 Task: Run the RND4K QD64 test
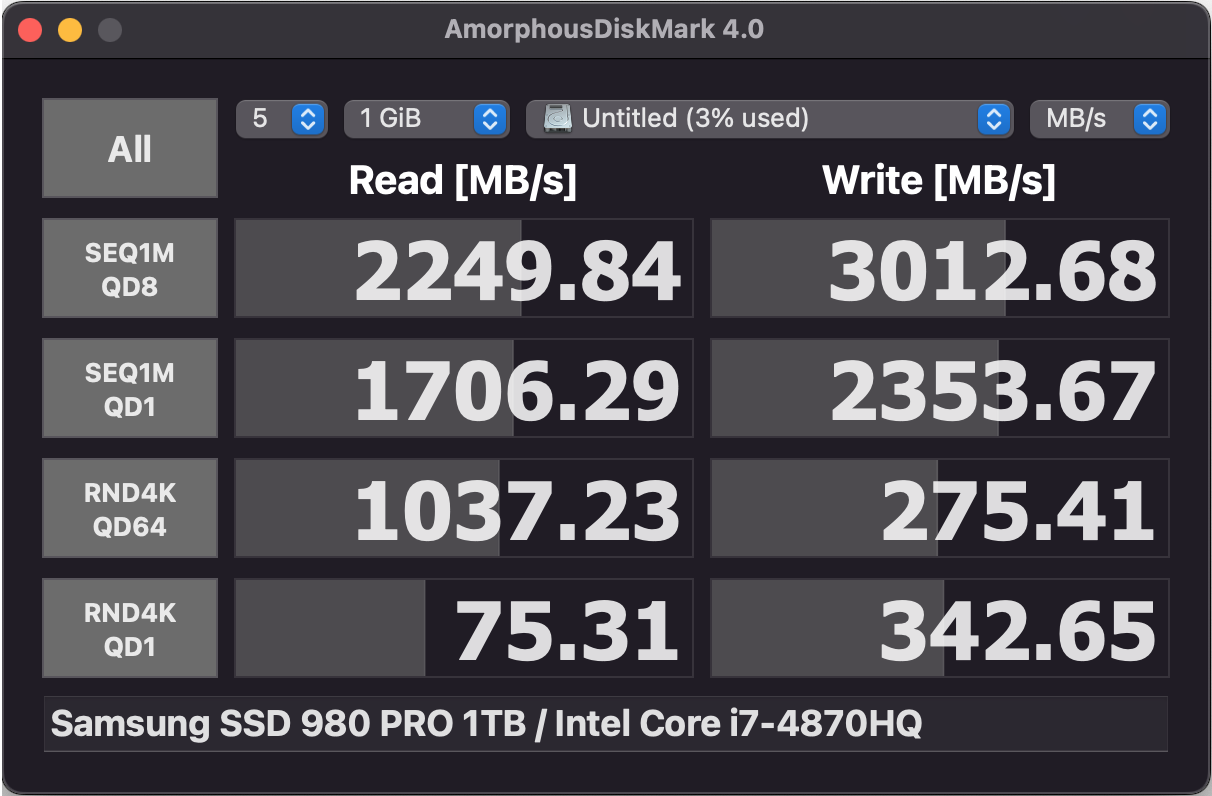(129, 507)
